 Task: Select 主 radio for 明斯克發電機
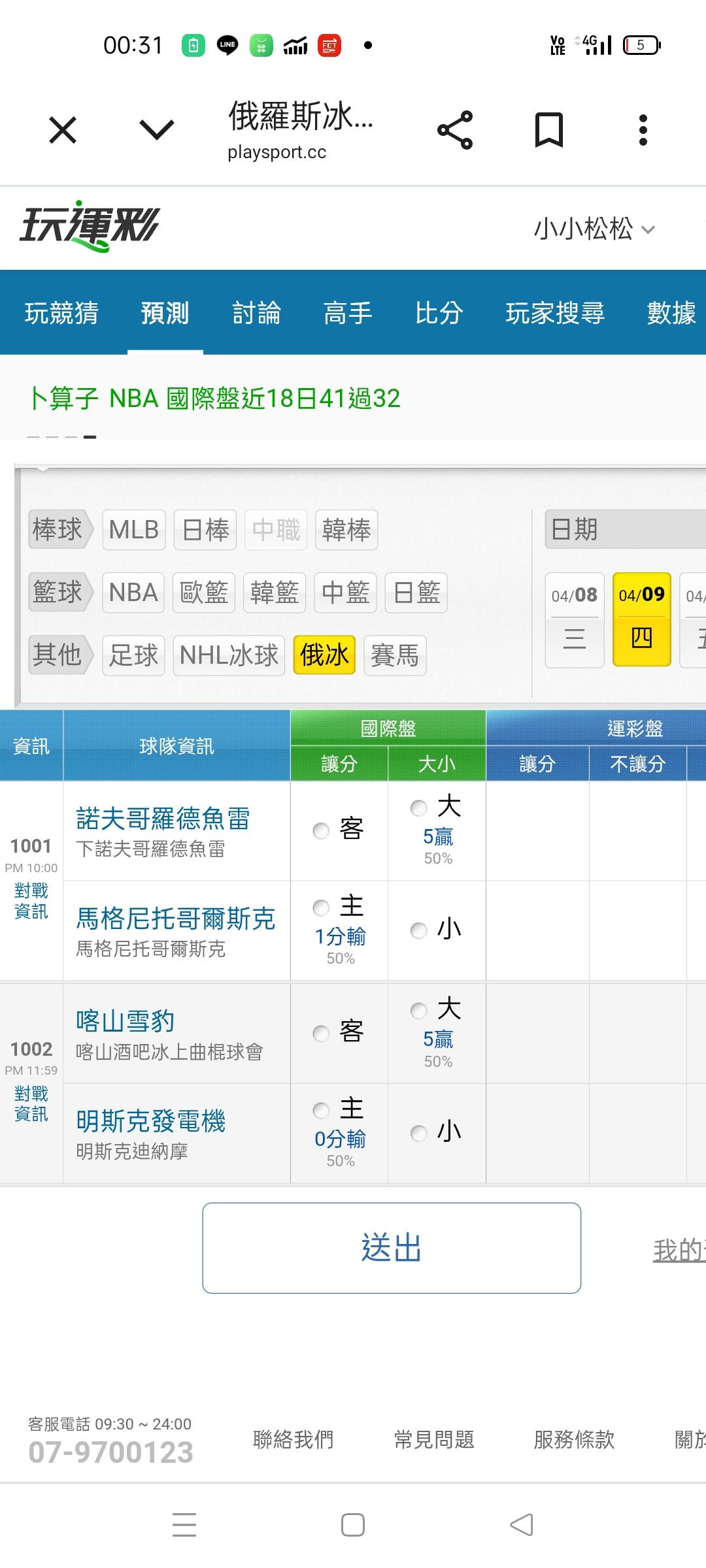click(321, 1110)
